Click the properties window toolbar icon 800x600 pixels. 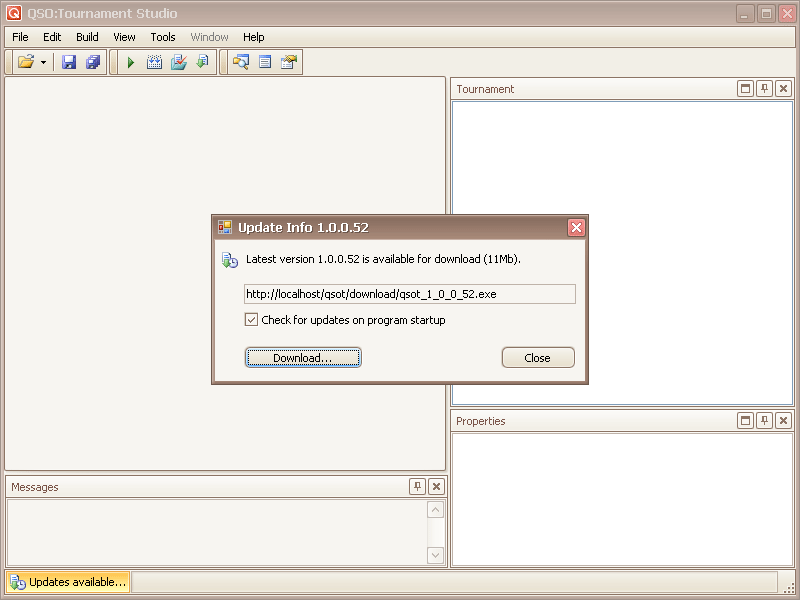point(289,62)
